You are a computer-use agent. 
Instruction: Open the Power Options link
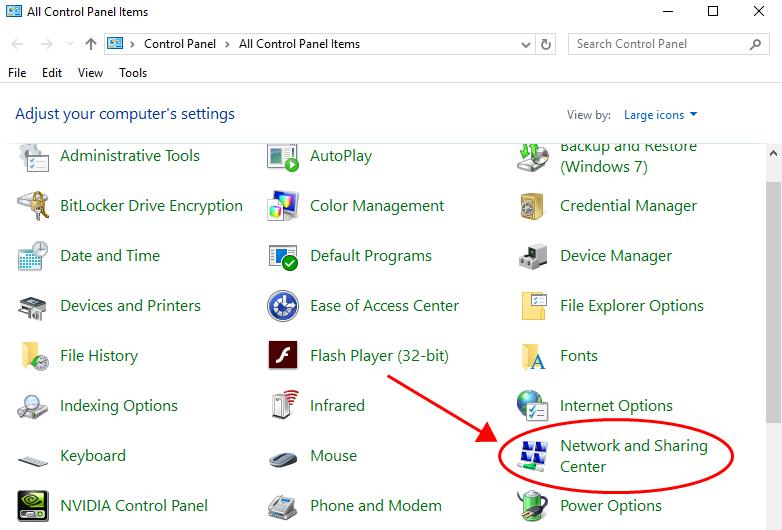click(x=611, y=506)
